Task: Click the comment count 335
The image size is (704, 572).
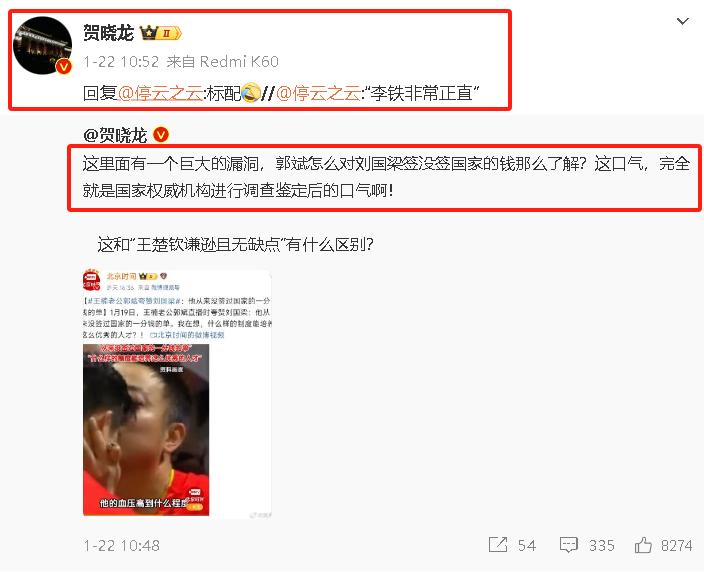Action: [x=602, y=546]
